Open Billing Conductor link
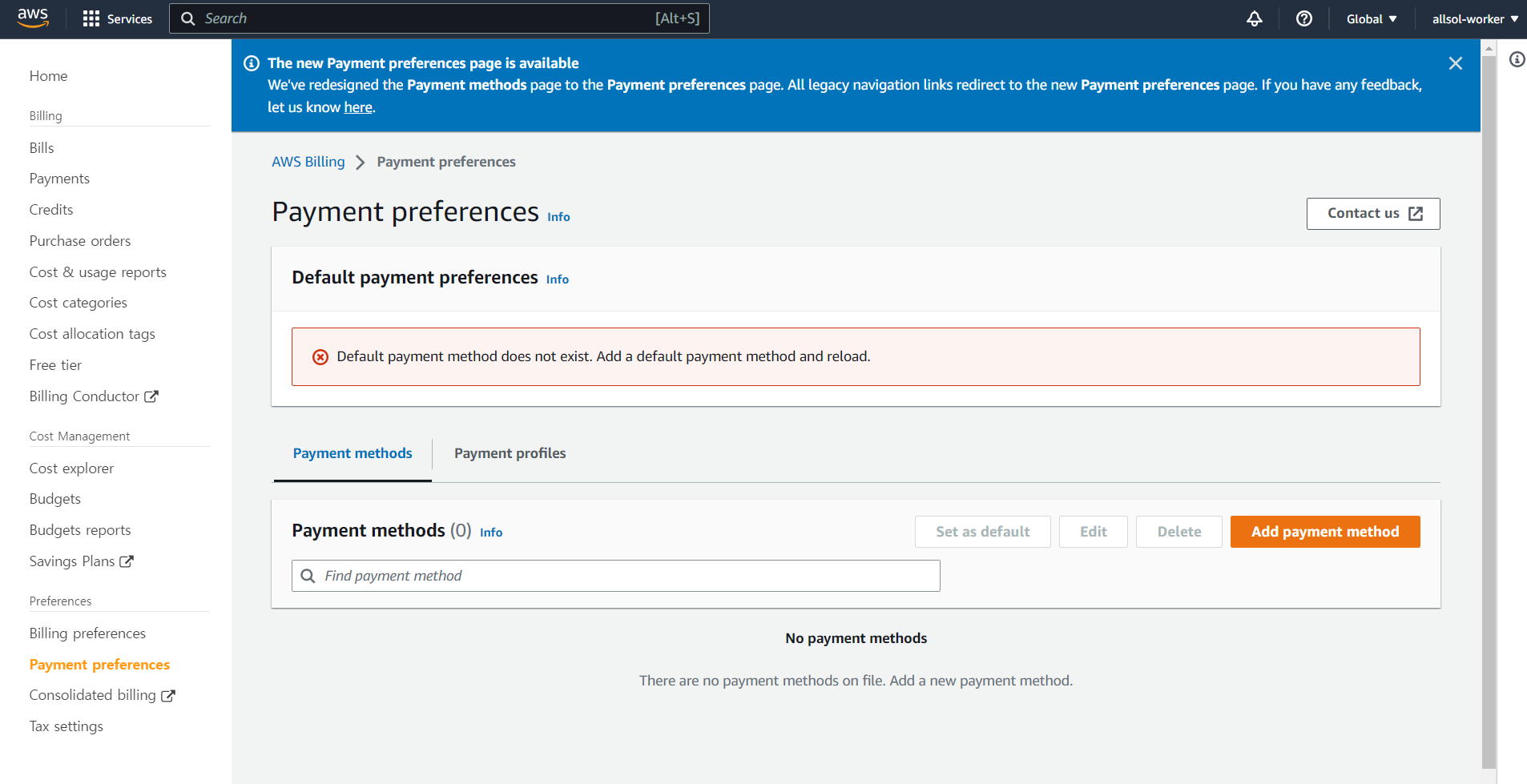Viewport: 1527px width, 784px height. [x=85, y=396]
